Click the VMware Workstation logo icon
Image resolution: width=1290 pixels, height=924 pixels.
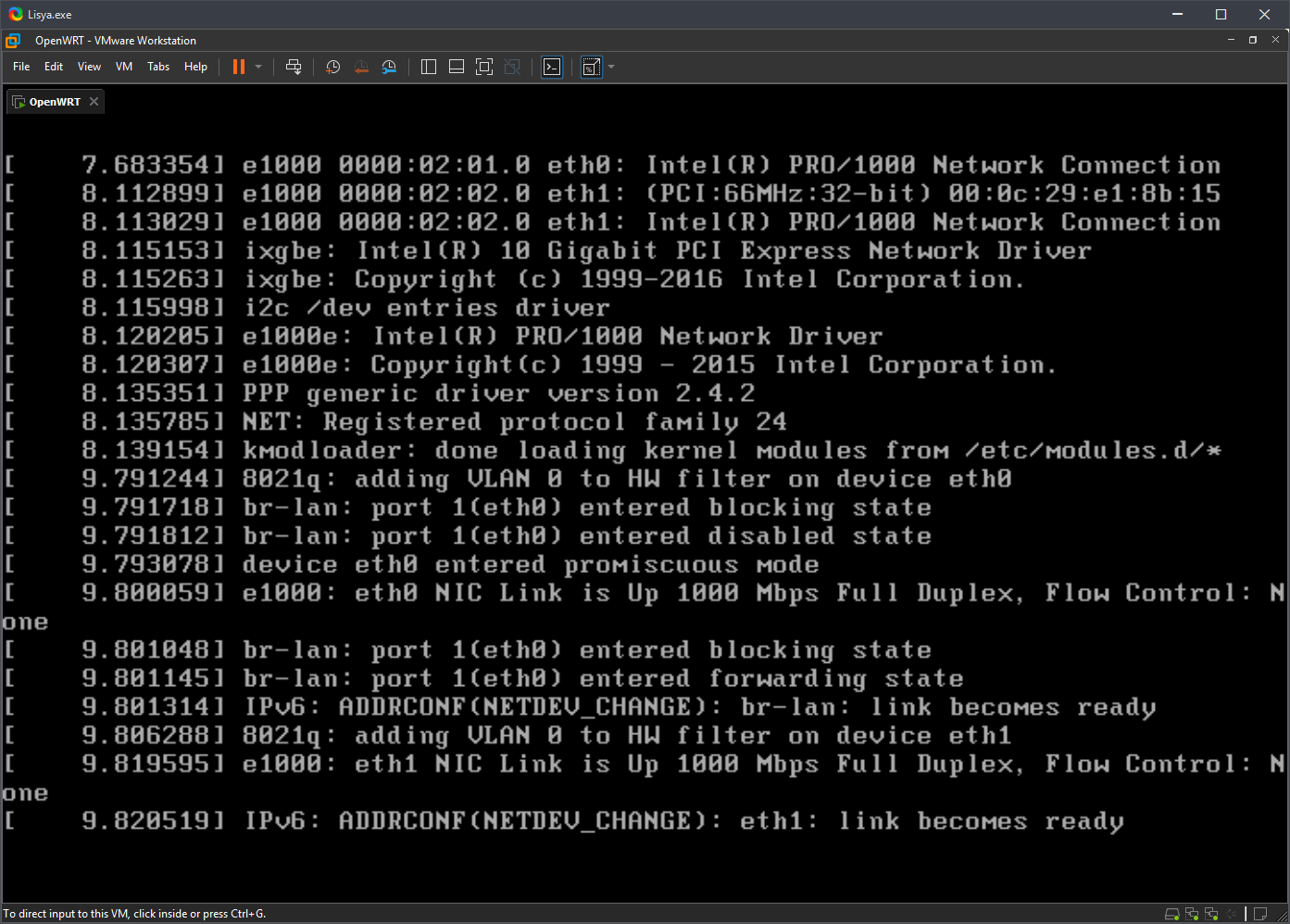13,41
